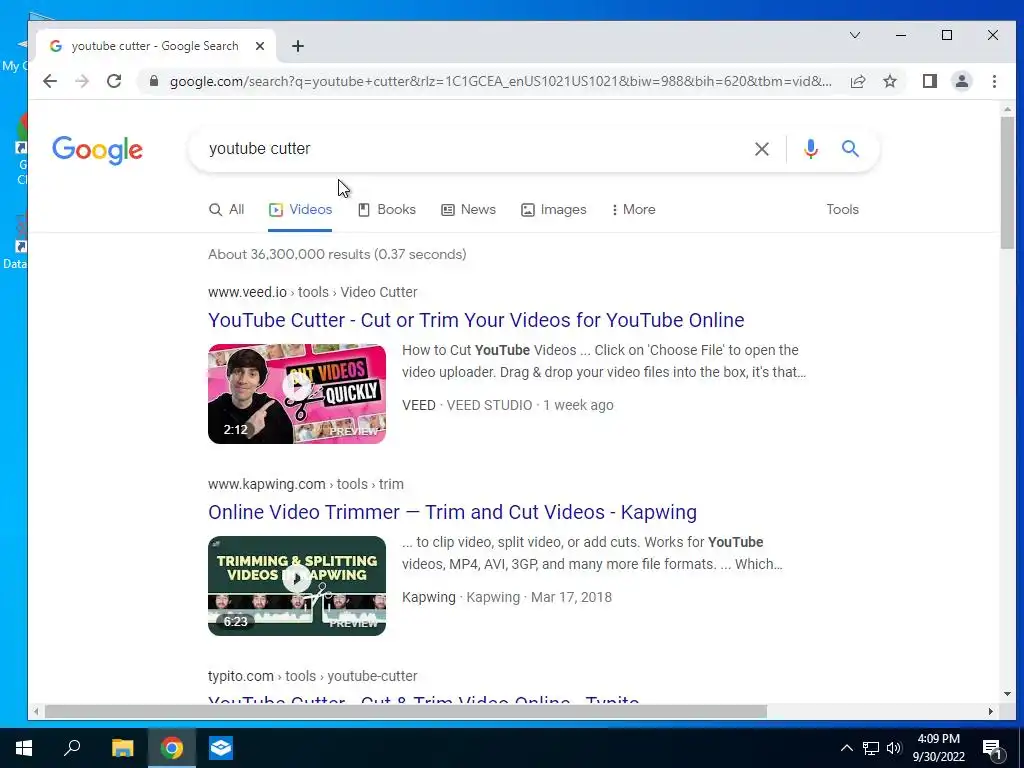
Task: Share this page using the share icon
Action: pos(858,81)
